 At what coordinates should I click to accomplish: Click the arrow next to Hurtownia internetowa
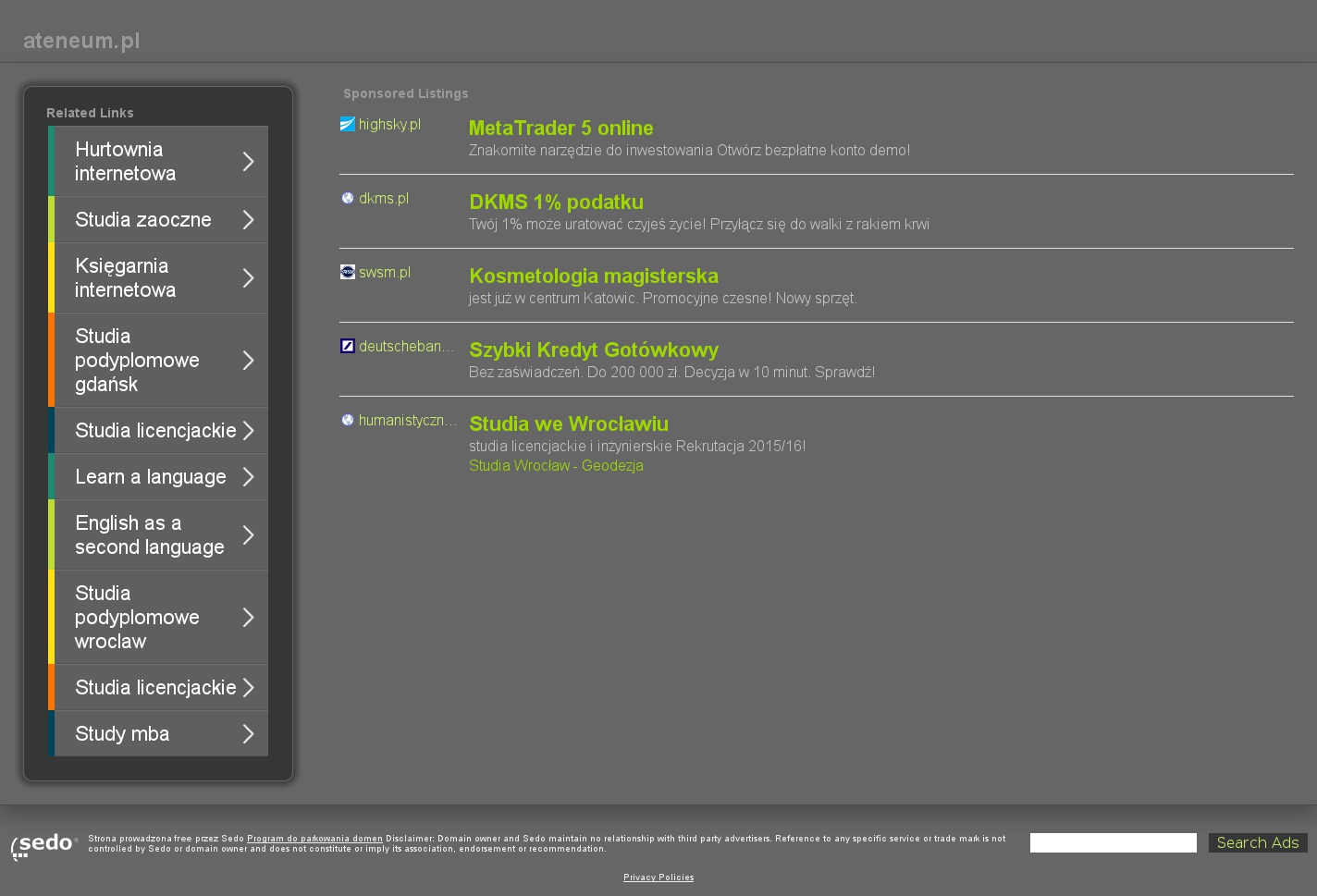(248, 162)
